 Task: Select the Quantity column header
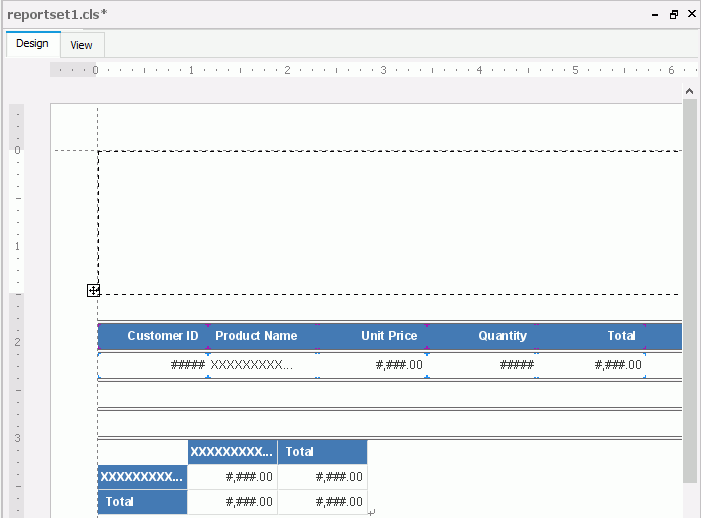[x=482, y=336]
